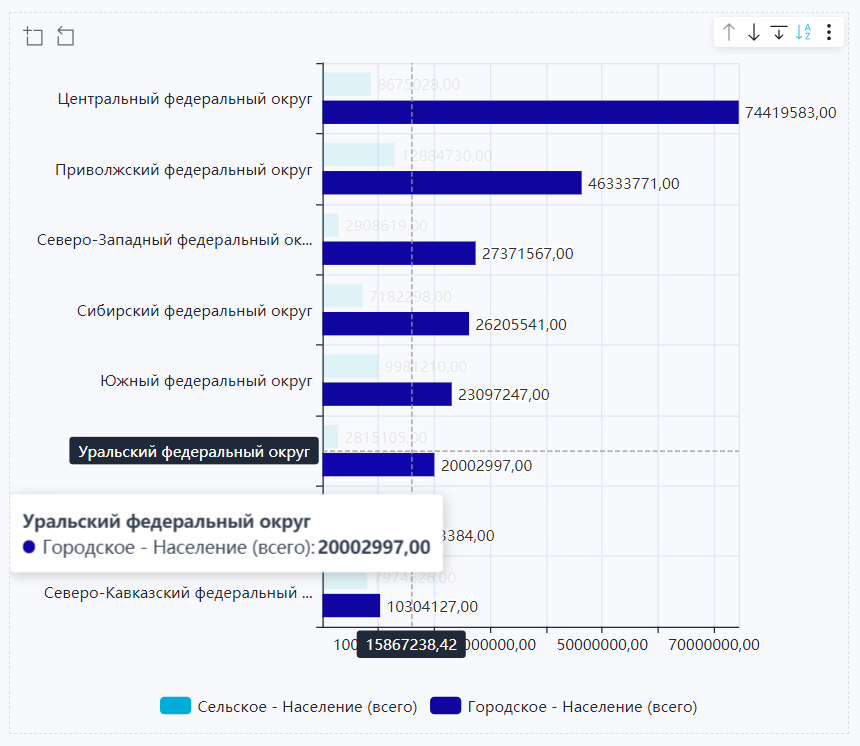Click the Центральный федеральный округ dark blue bar
Image resolution: width=860 pixels, height=746 pixels.
530,112
